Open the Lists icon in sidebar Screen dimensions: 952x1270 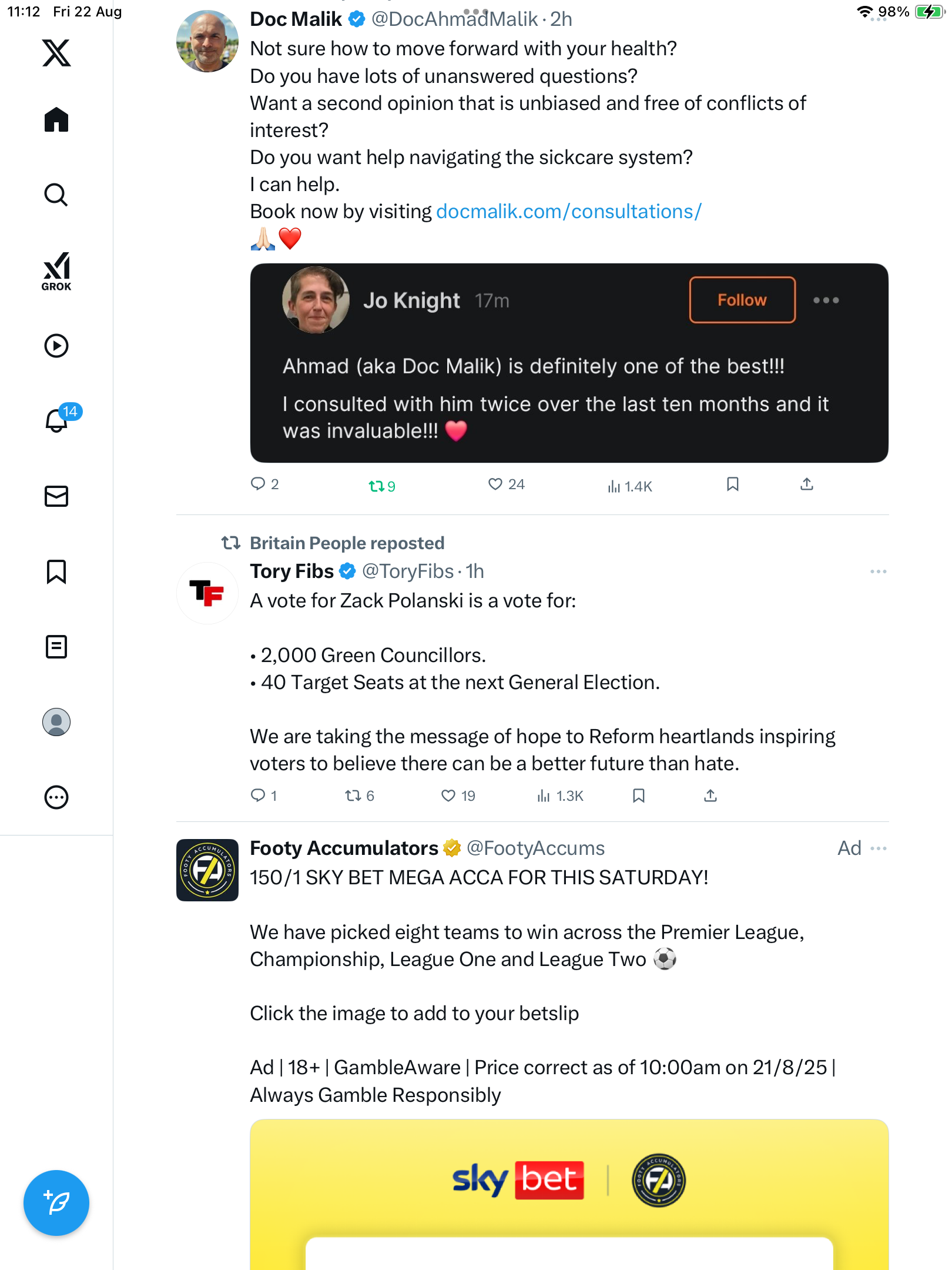56,647
